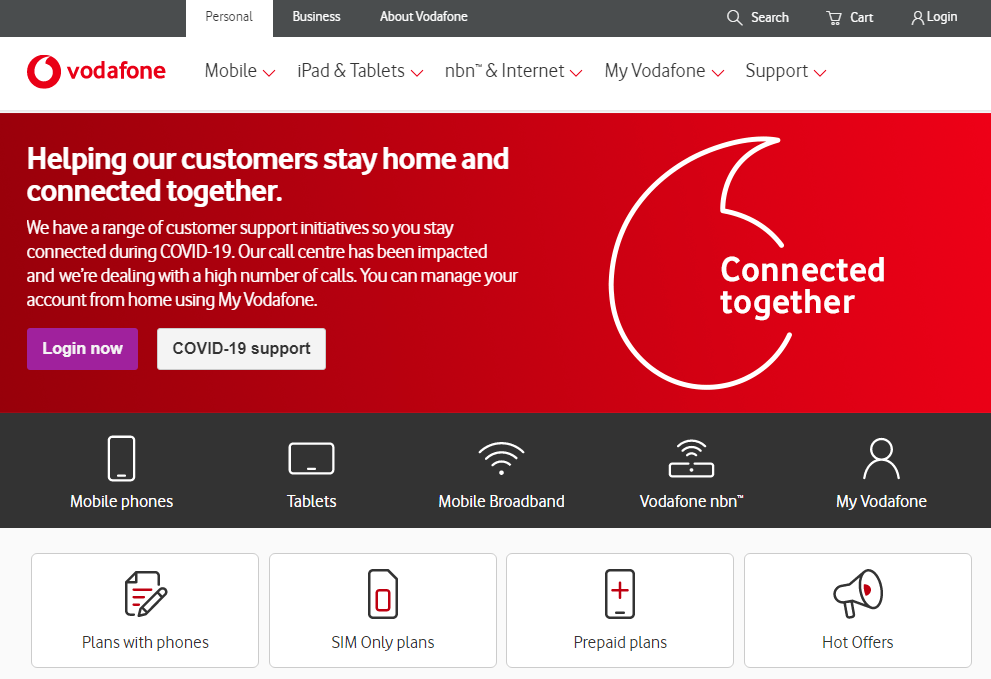Open Plans with phones tile
The width and height of the screenshot is (991, 679).
[x=145, y=610]
